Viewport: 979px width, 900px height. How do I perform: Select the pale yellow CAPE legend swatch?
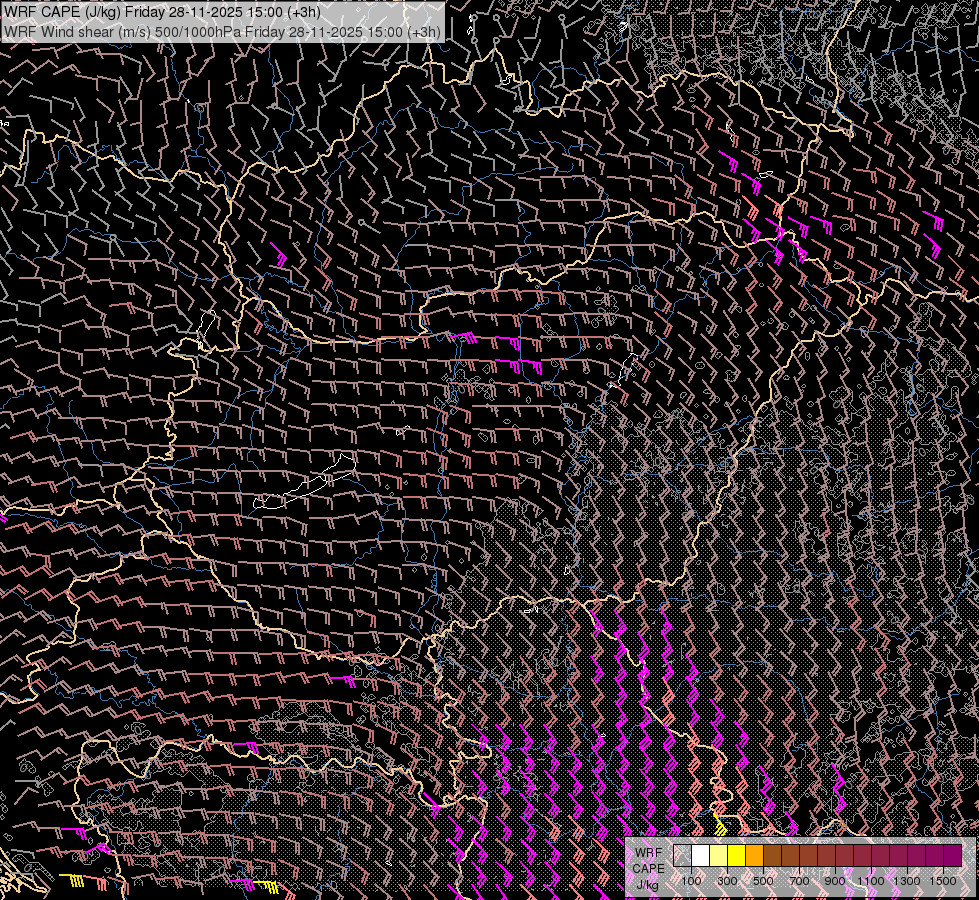[718, 855]
